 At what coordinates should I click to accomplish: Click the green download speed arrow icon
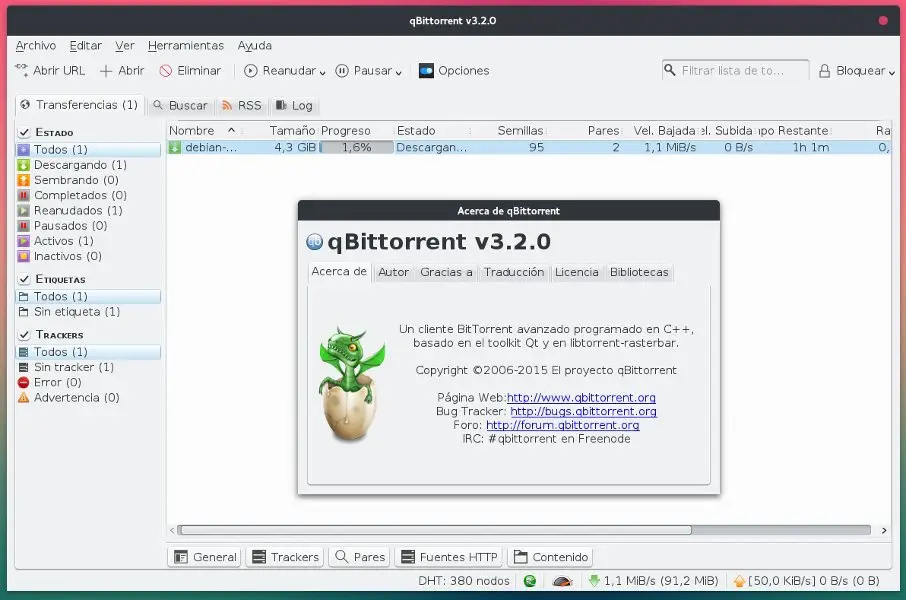[594, 581]
